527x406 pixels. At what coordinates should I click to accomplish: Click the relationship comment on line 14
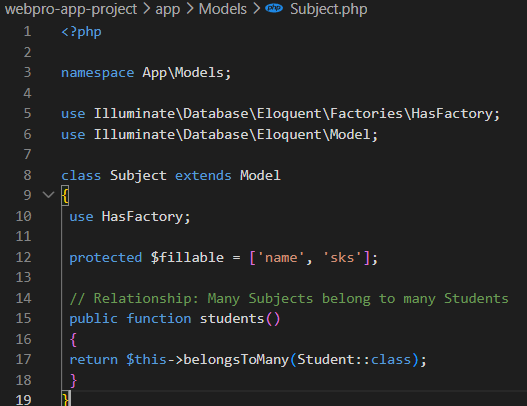click(289, 298)
